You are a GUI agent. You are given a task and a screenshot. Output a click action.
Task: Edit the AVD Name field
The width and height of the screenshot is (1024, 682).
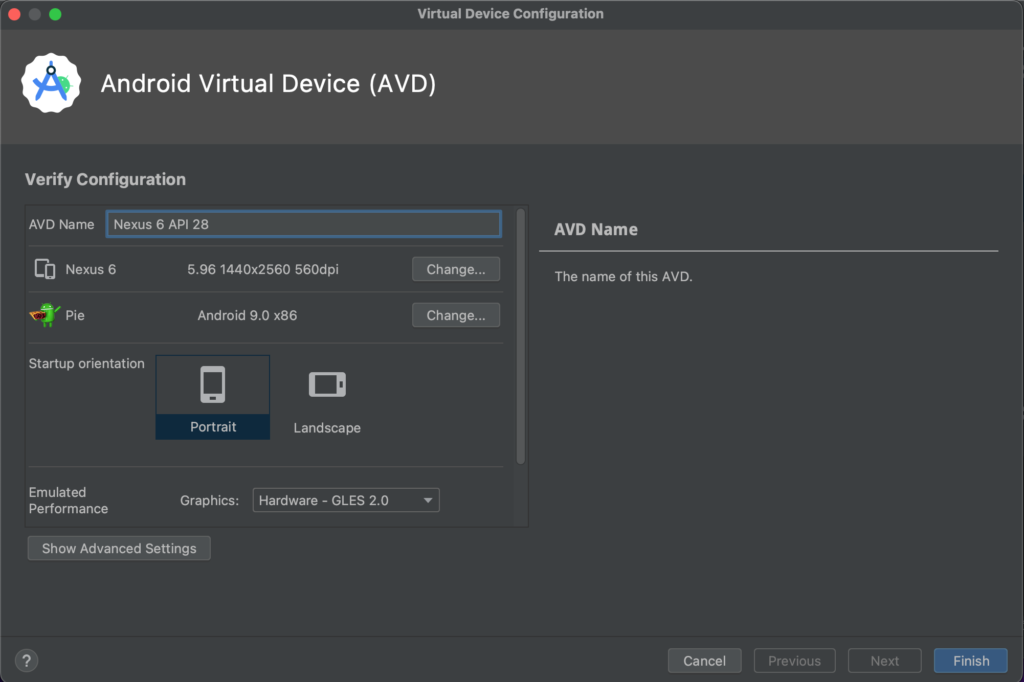304,224
